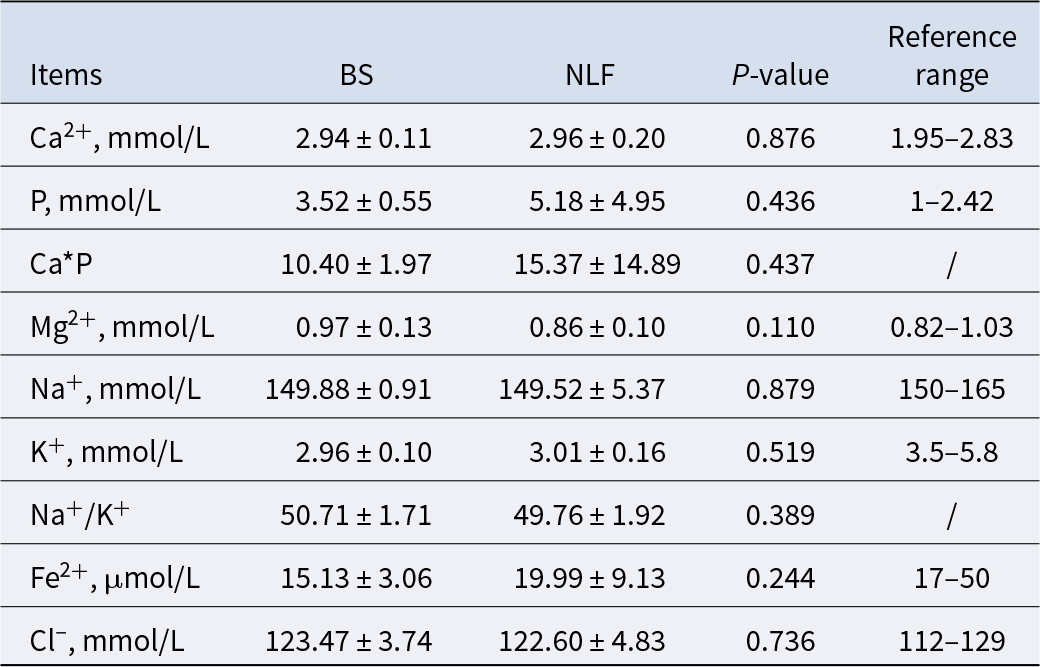Select the Na+, mmol/L row label

tap(116, 388)
